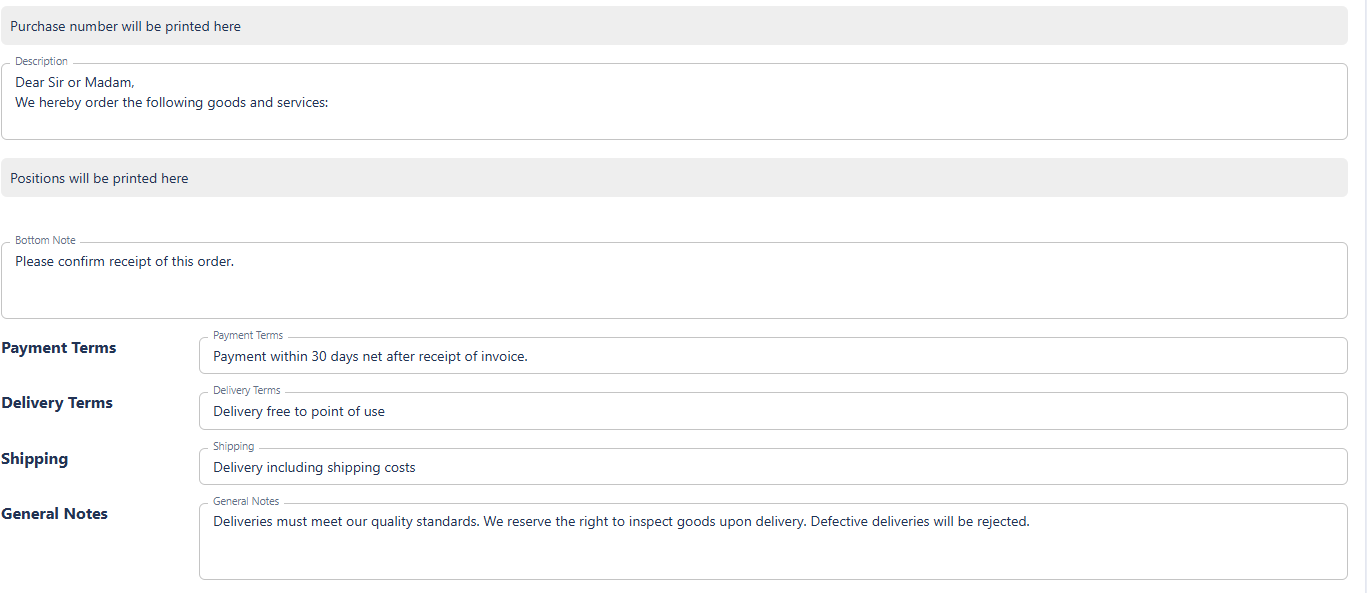Click "Delivery including shipping costs" text

[x=314, y=467]
